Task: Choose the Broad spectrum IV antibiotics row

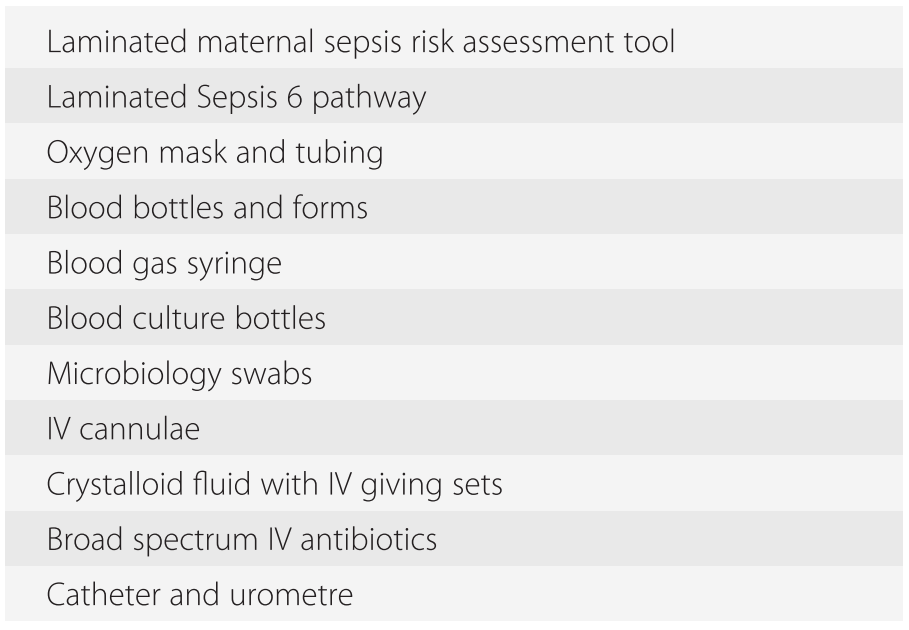Action: [x=242, y=540]
